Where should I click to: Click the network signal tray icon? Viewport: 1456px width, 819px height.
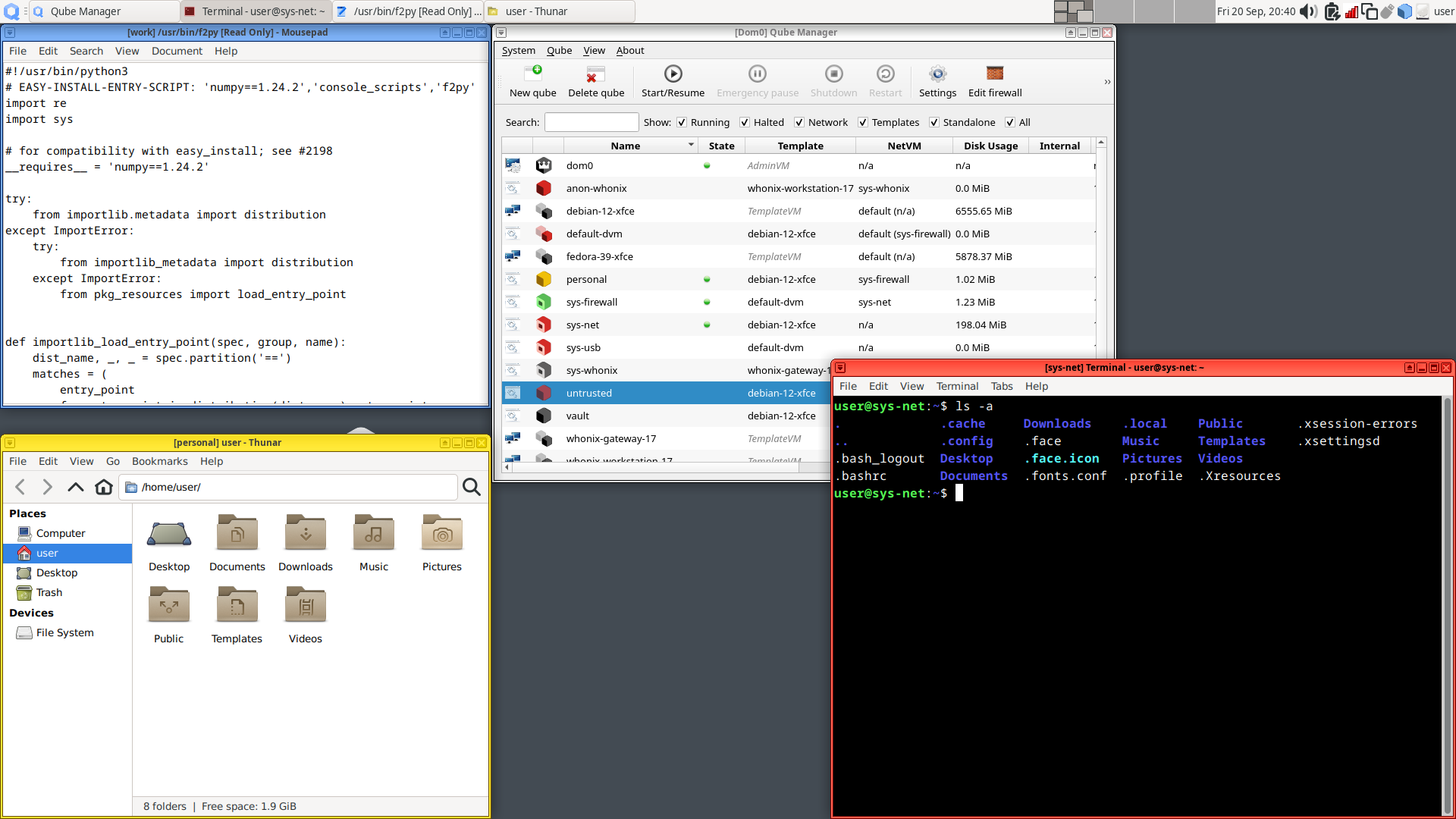point(1351,11)
